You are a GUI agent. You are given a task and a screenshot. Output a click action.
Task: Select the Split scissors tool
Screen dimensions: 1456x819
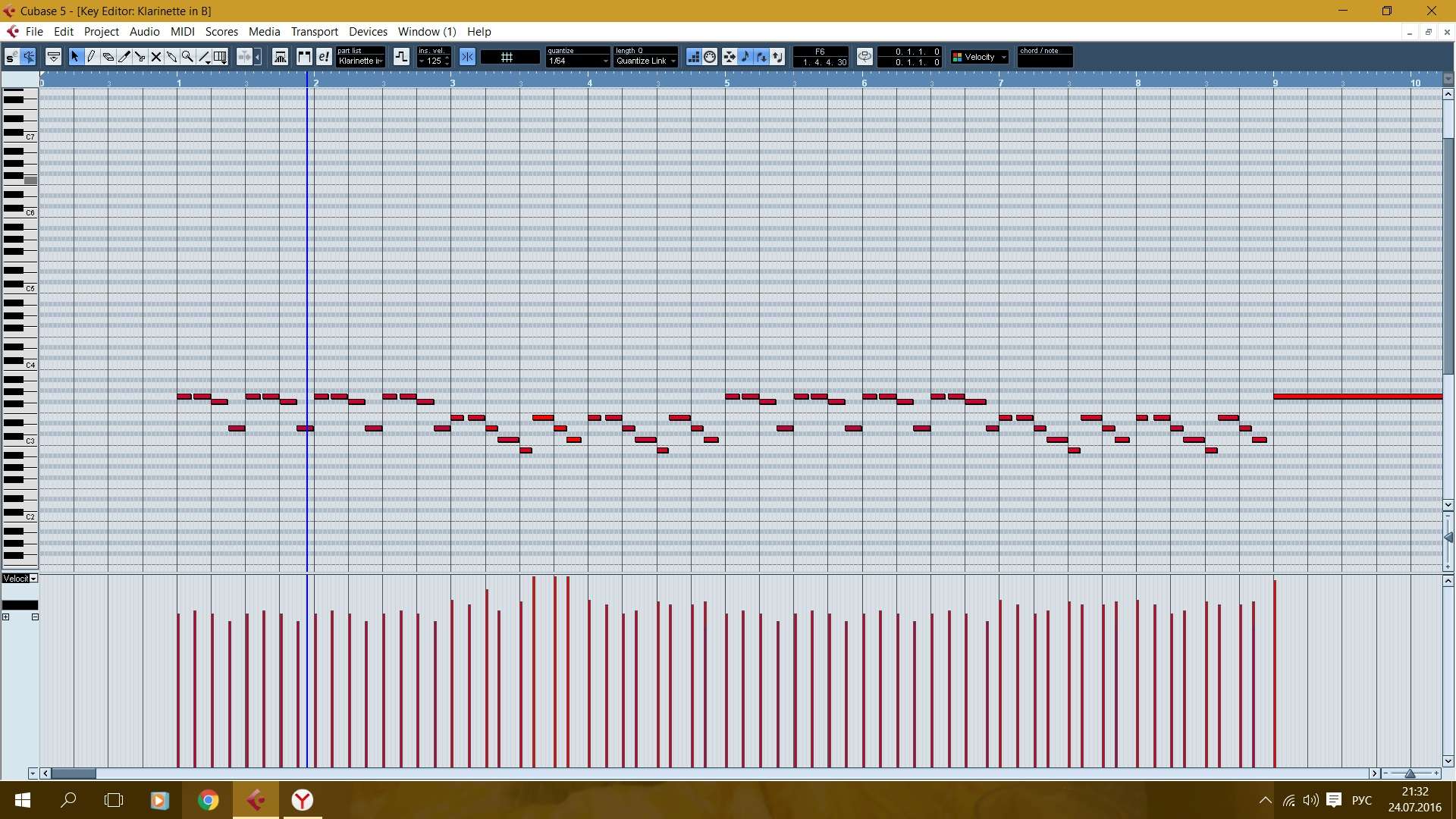[x=140, y=57]
